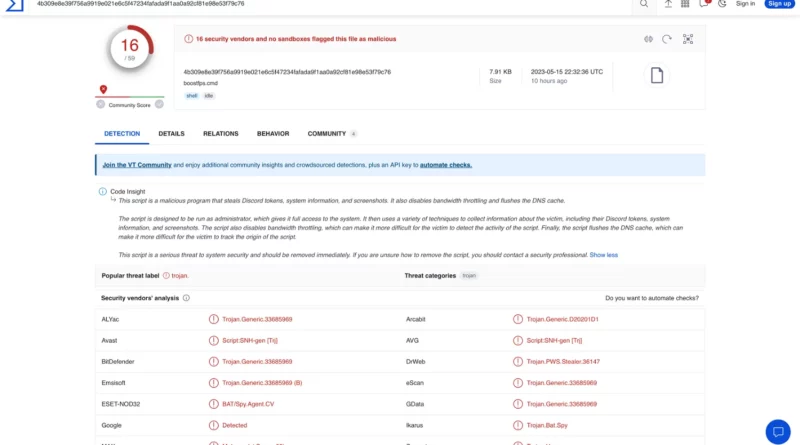
Task: Click DrWeb Trojan.PWS.Stealer result
Action: 563,362
